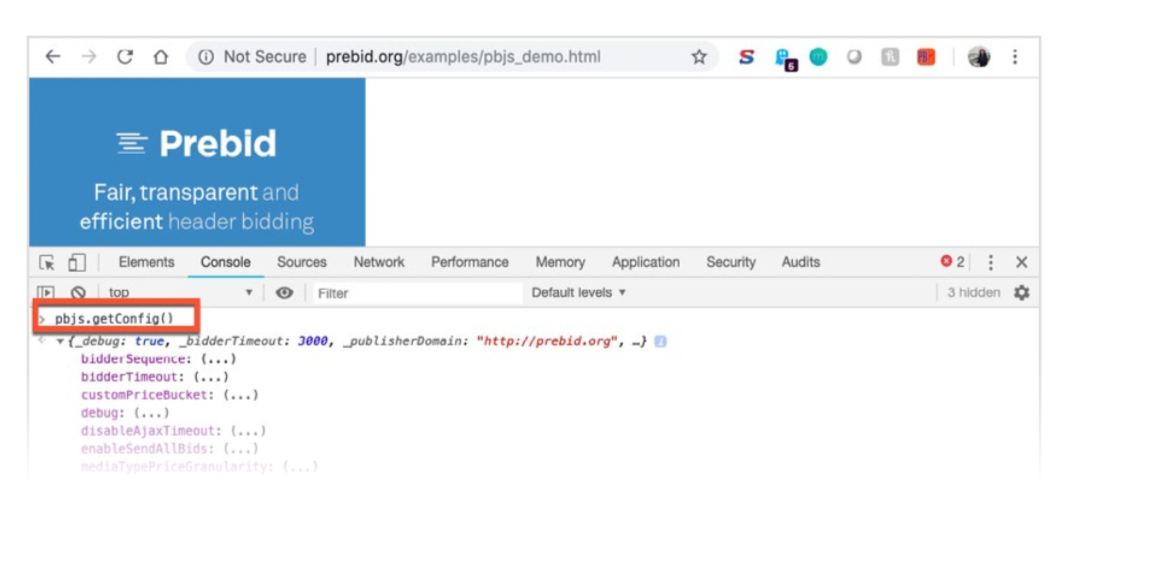The height and width of the screenshot is (572, 1150).
Task: Click the console Filter input field
Action: pos(415,293)
